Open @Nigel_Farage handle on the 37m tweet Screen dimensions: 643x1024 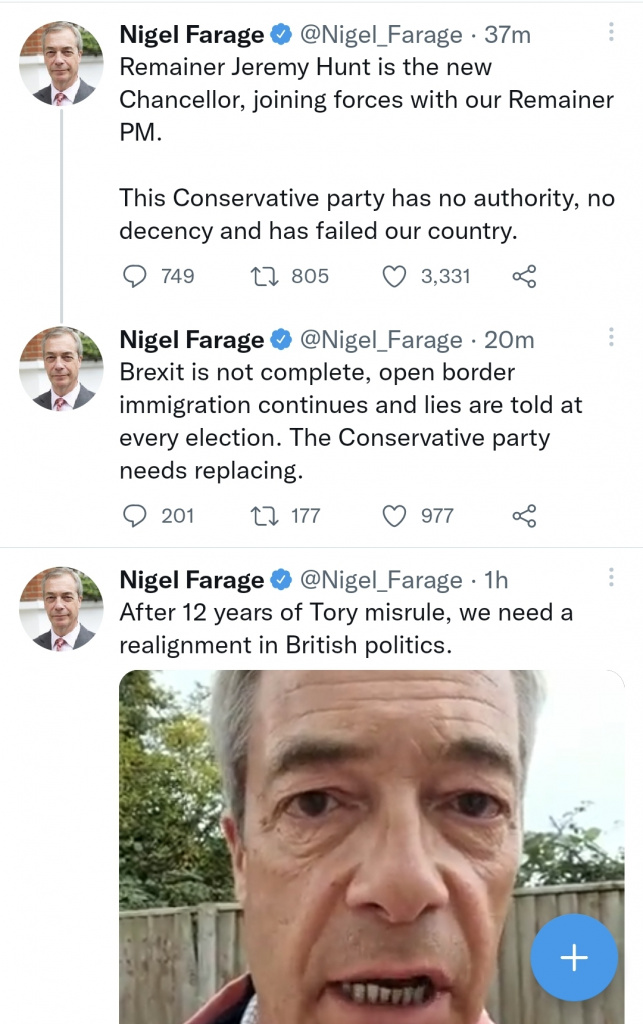pos(381,35)
